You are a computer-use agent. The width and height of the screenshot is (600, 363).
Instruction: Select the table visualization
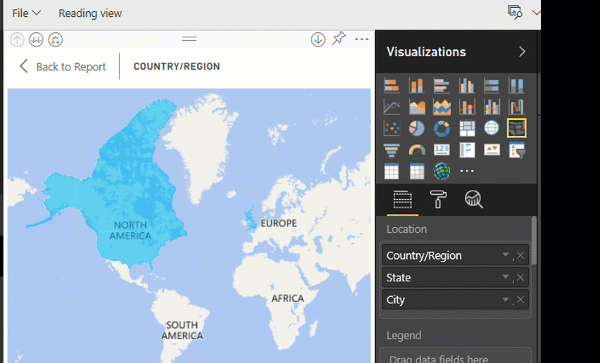391,171
